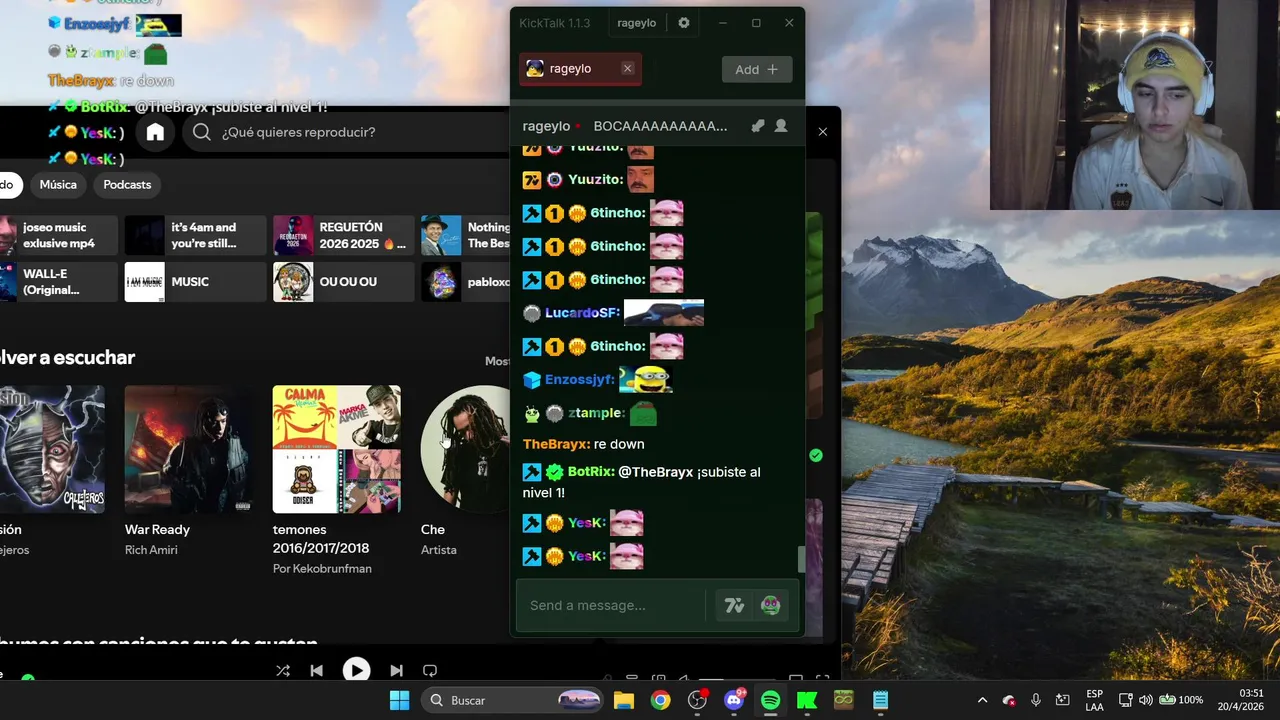The image size is (1280, 720).
Task: Select the Podcasts filter chip in Spotify
Action: (127, 185)
